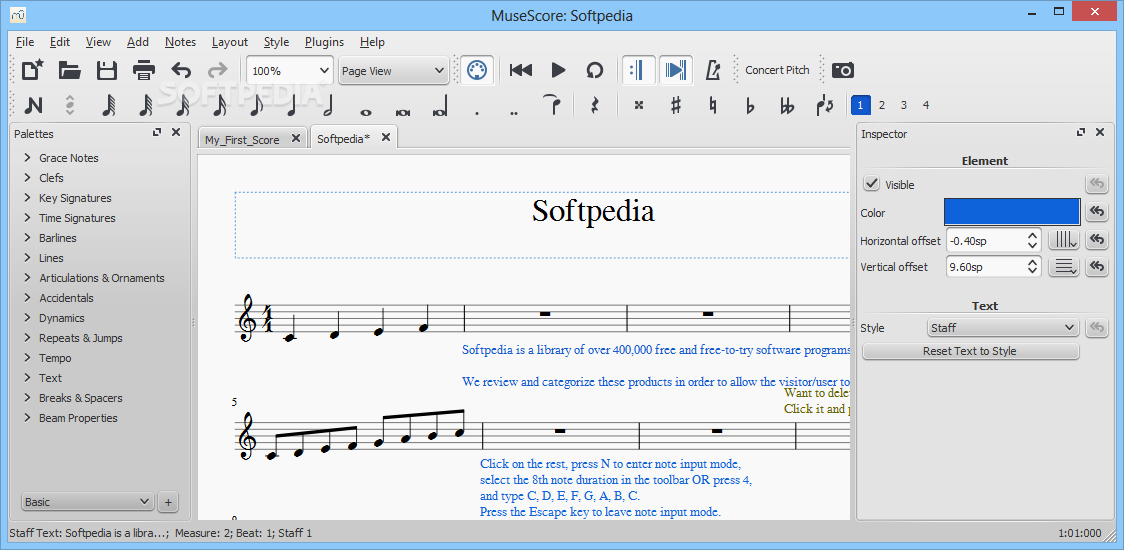This screenshot has width=1124, height=550.
Task: Select voice 3
Action: [x=904, y=105]
